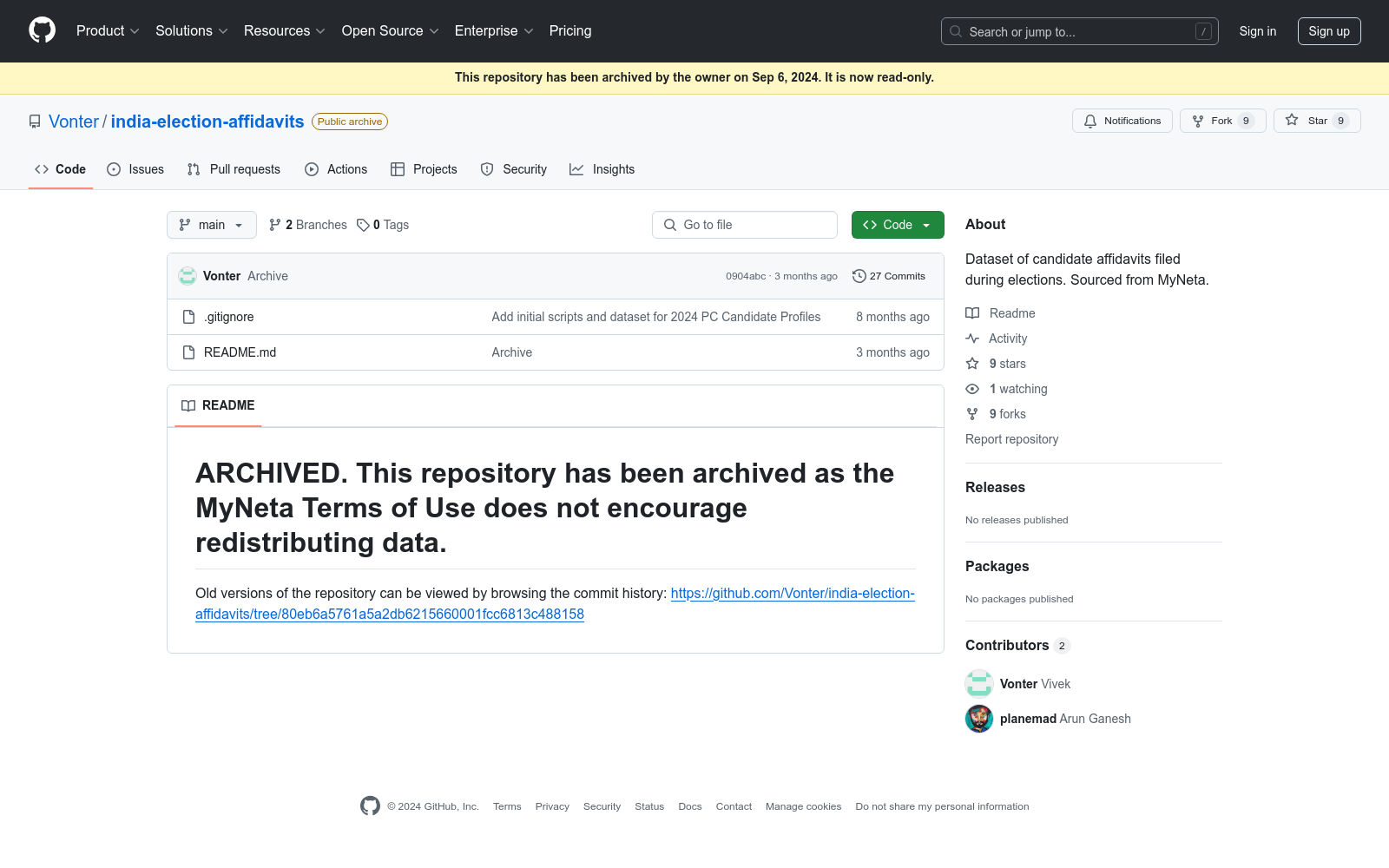
Task: Switch to the Insights tab
Action: (x=602, y=169)
